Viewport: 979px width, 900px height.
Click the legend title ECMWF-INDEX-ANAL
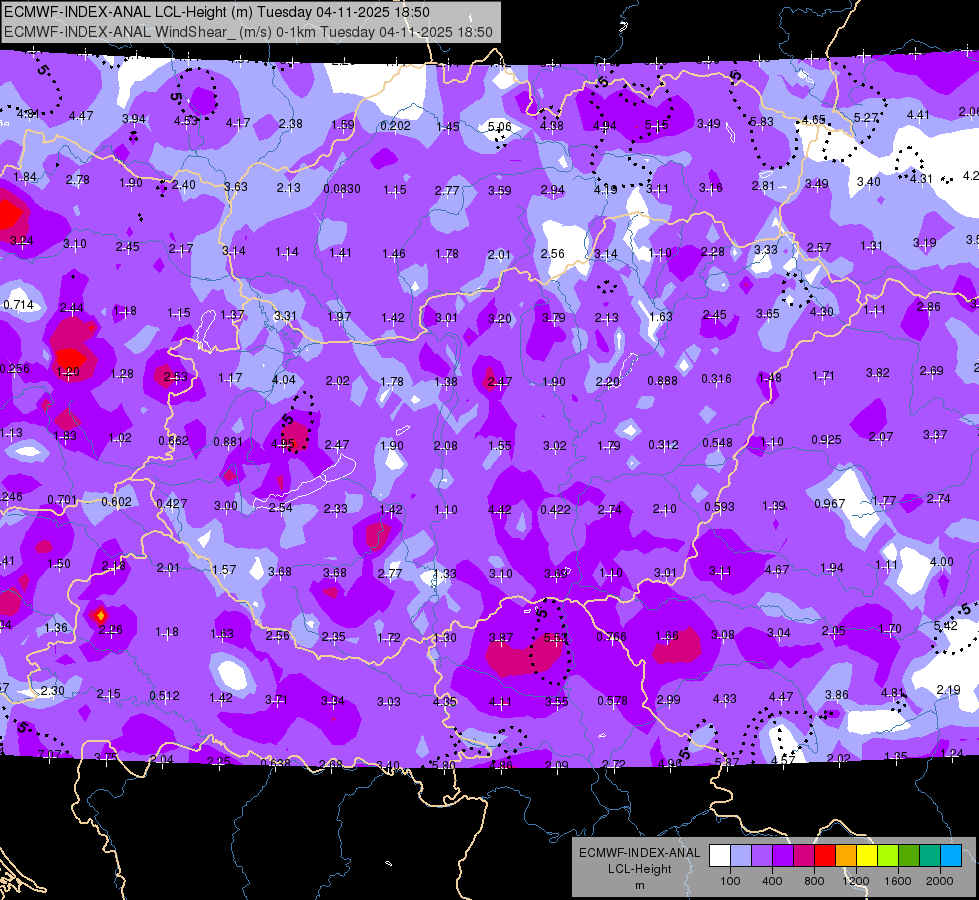639,853
